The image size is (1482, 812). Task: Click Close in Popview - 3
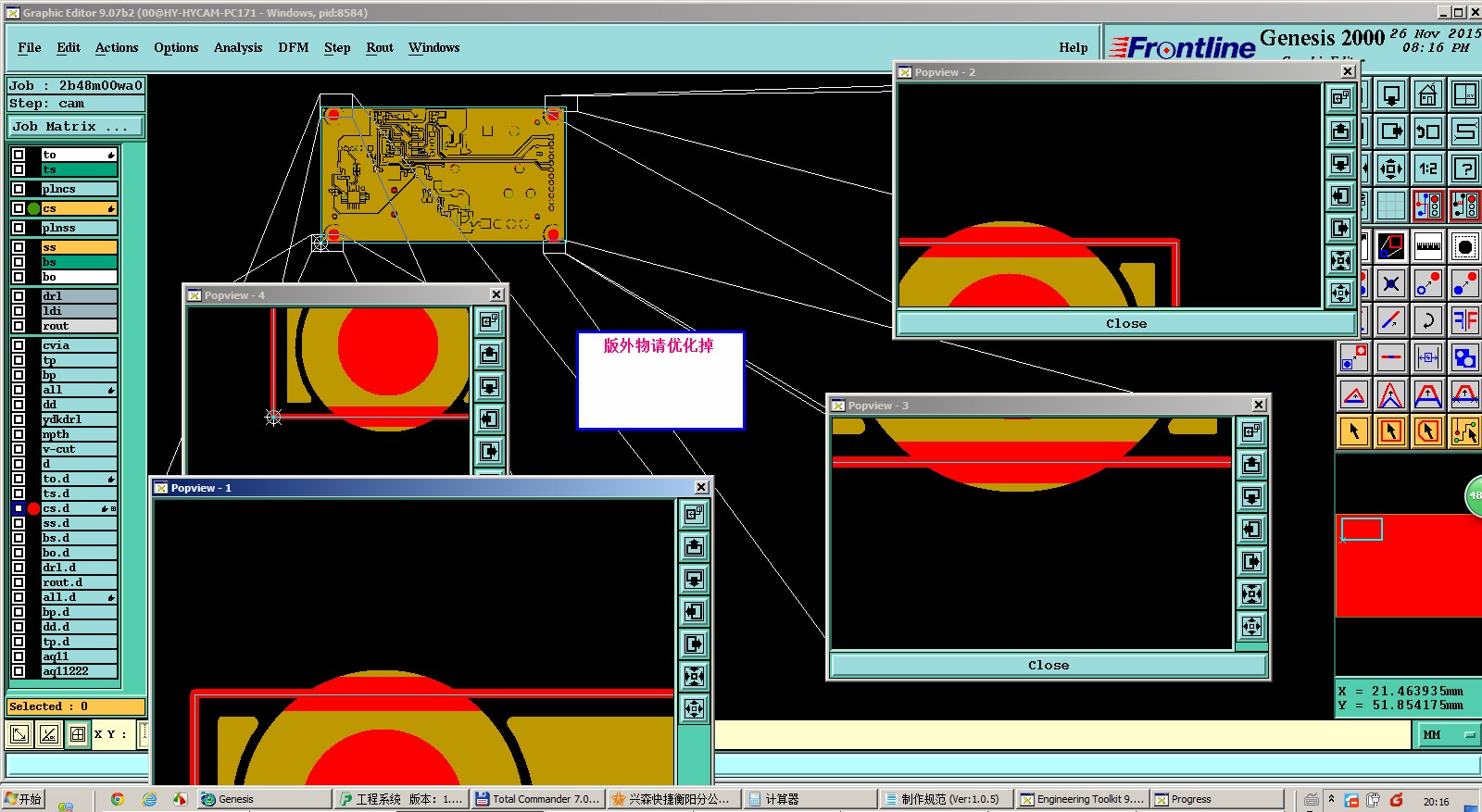coord(1048,665)
